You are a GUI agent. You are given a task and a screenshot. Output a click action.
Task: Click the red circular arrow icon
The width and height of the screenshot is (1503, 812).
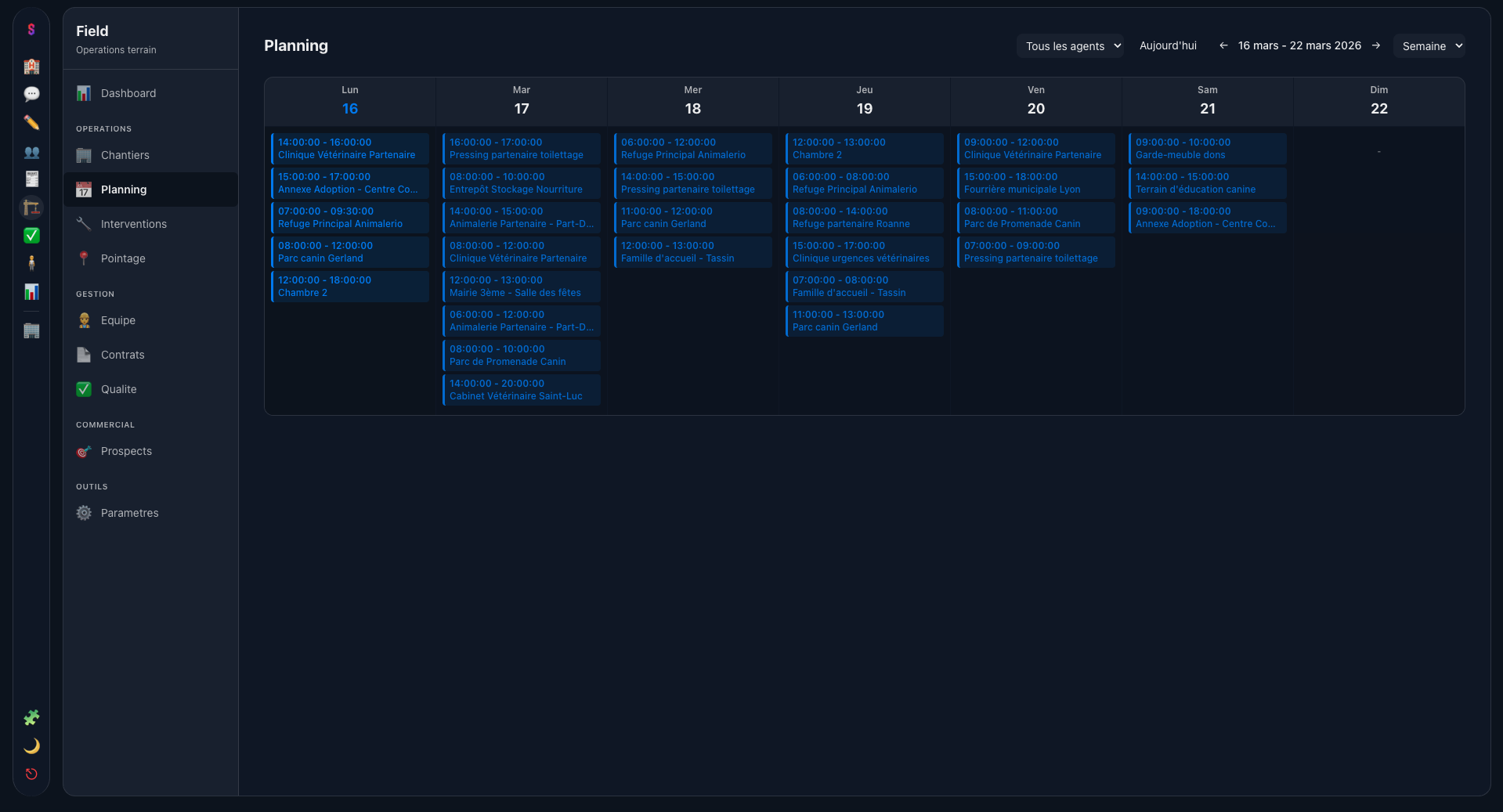click(31, 774)
